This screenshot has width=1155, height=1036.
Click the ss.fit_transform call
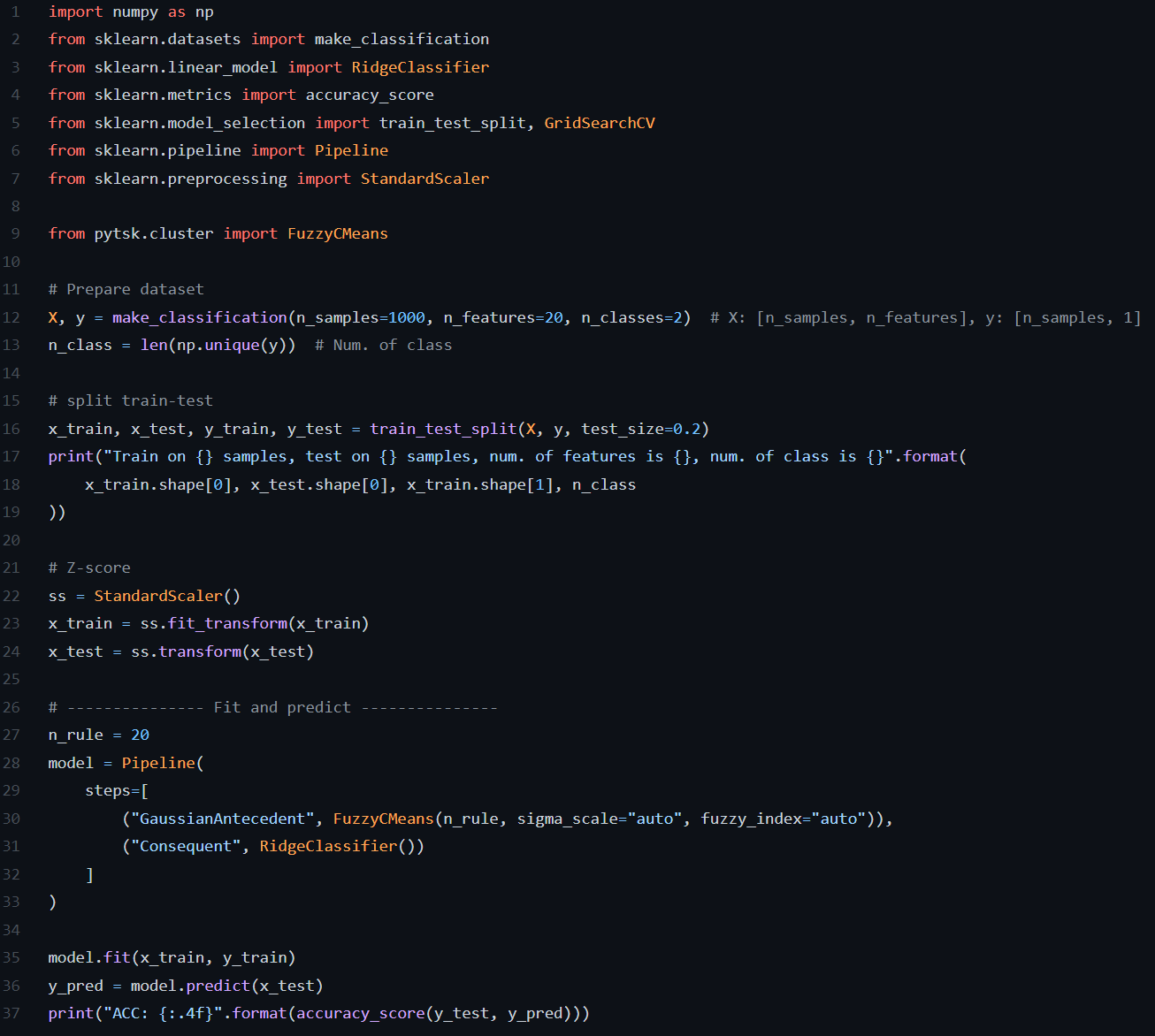click(214, 623)
